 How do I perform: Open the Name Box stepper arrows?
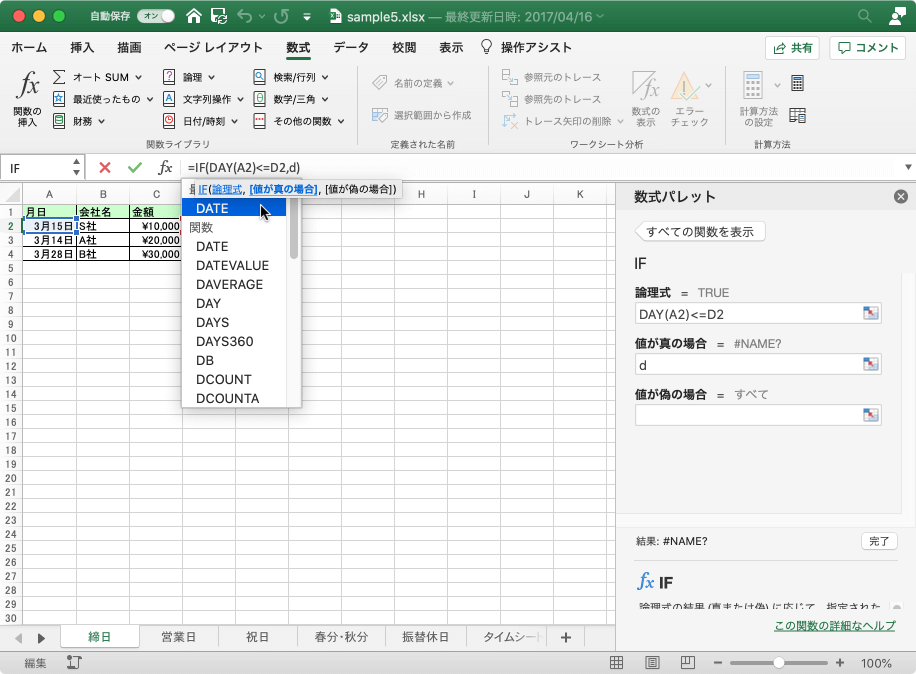click(77, 168)
